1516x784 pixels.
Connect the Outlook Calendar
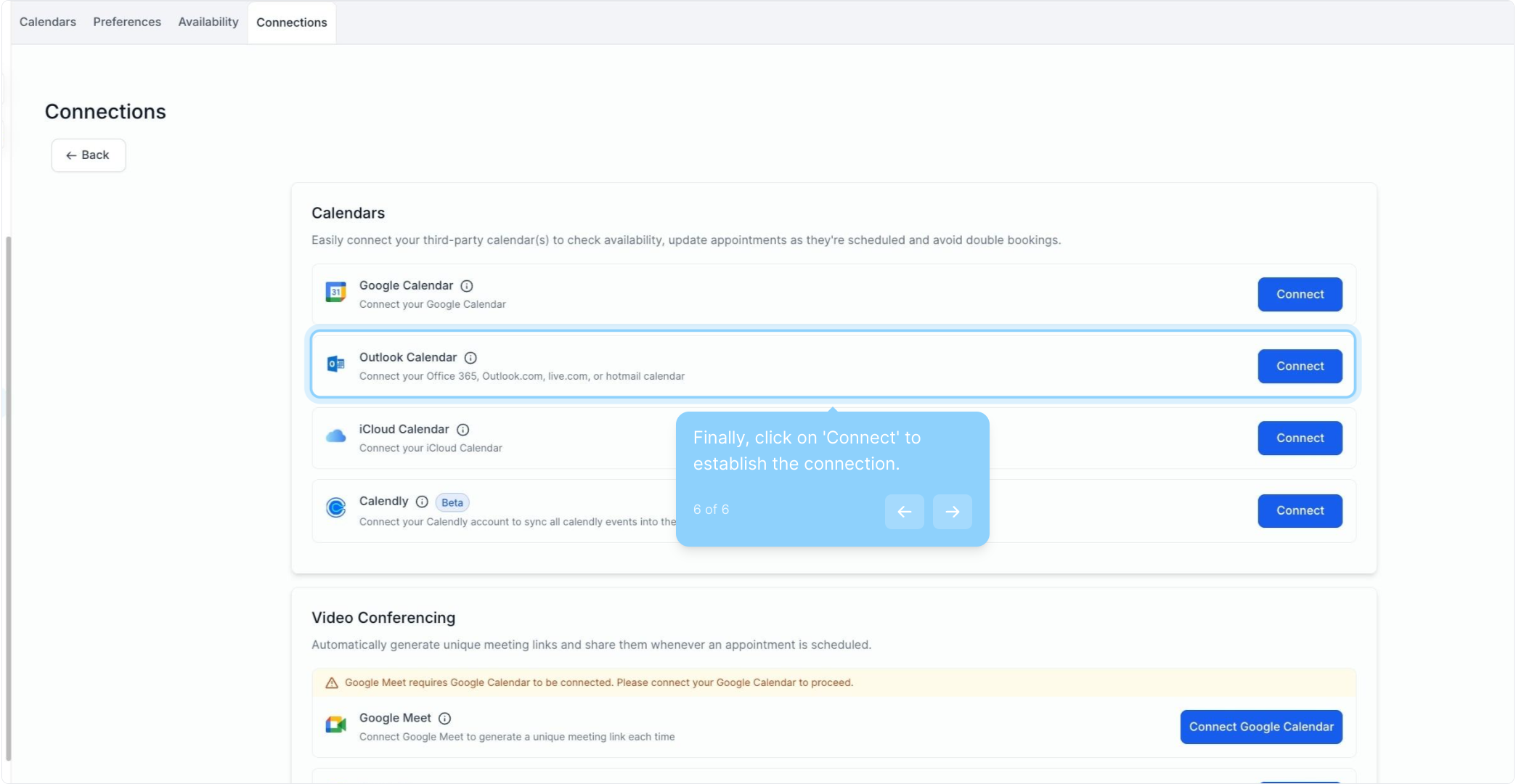tap(1300, 366)
